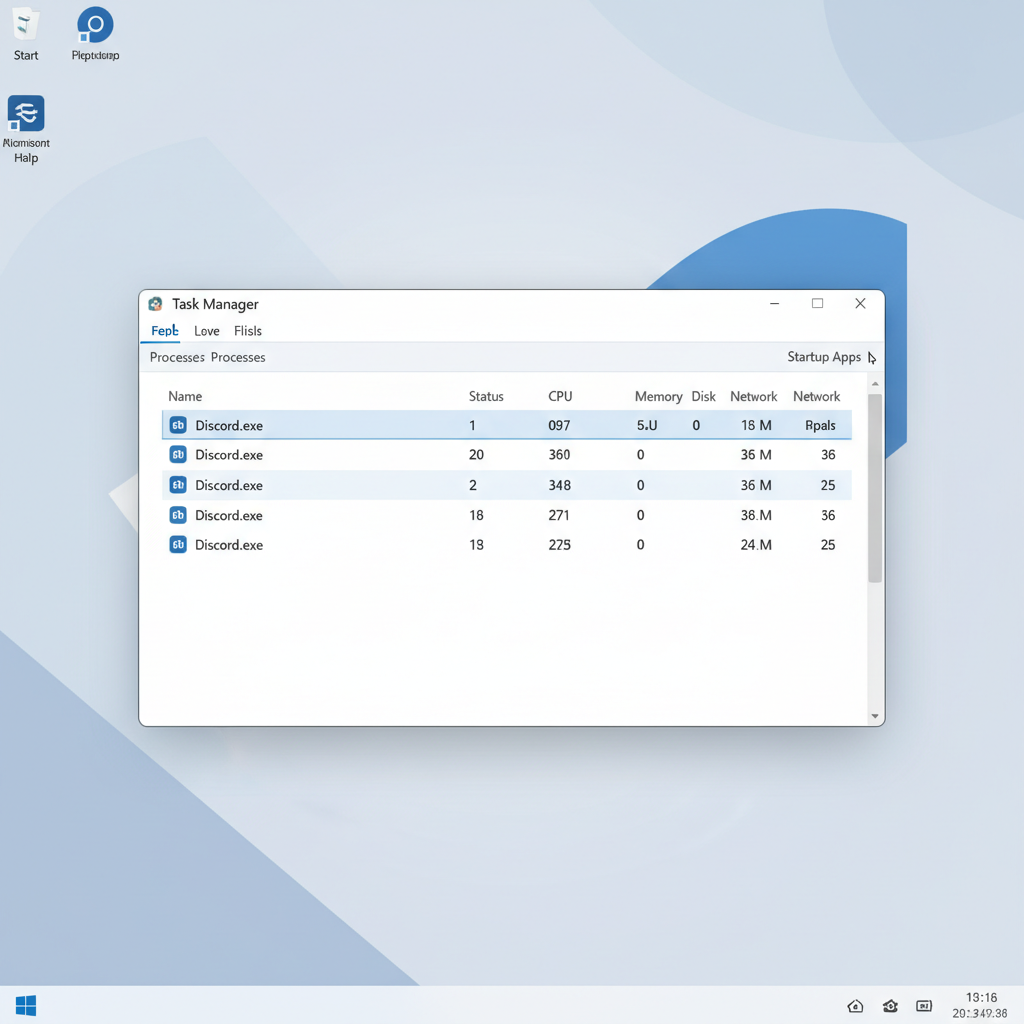Click the Task Manager title bar icon
Screen dimensions: 1024x1024
pyautogui.click(x=155, y=304)
